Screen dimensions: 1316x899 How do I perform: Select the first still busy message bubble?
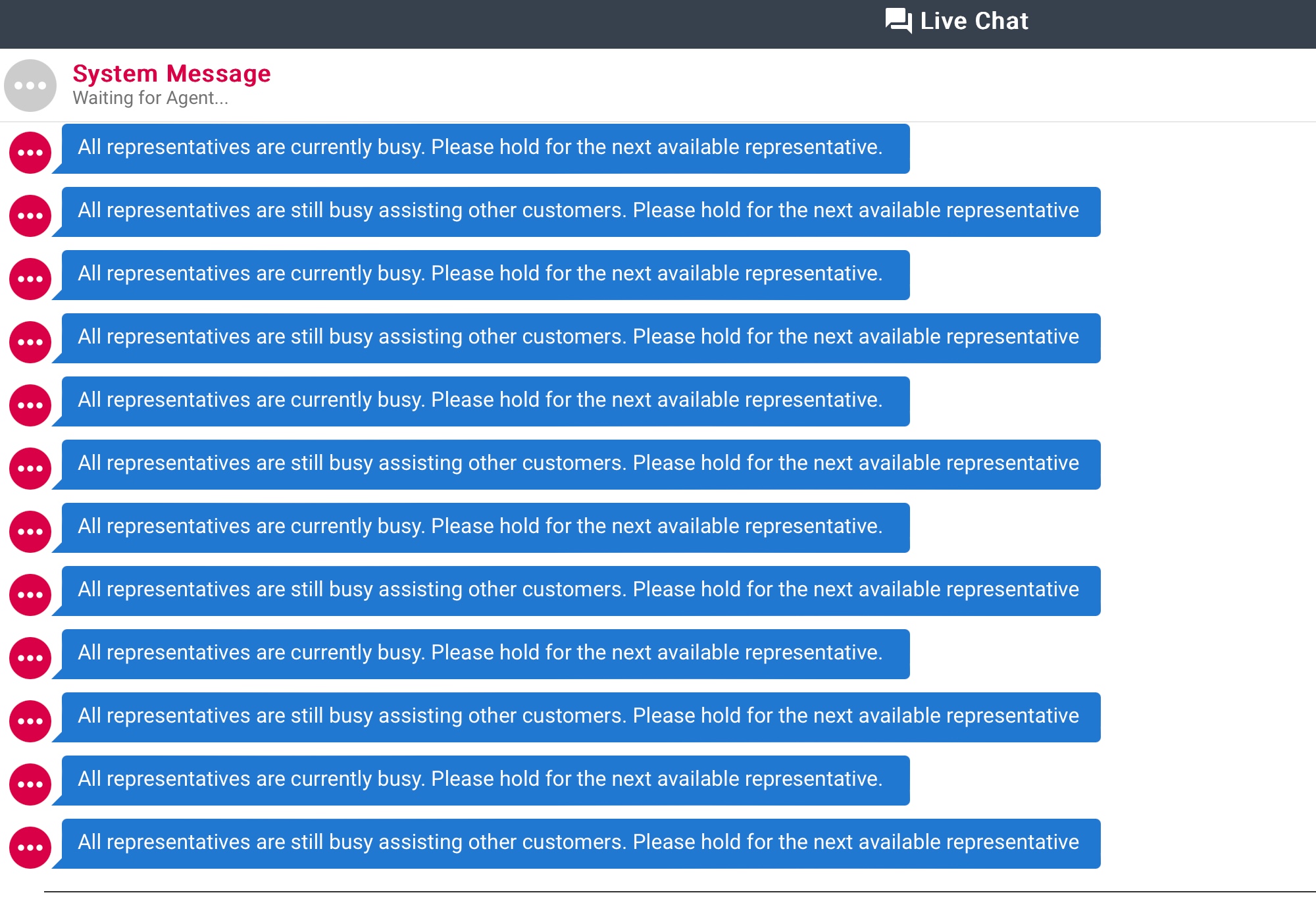580,212
